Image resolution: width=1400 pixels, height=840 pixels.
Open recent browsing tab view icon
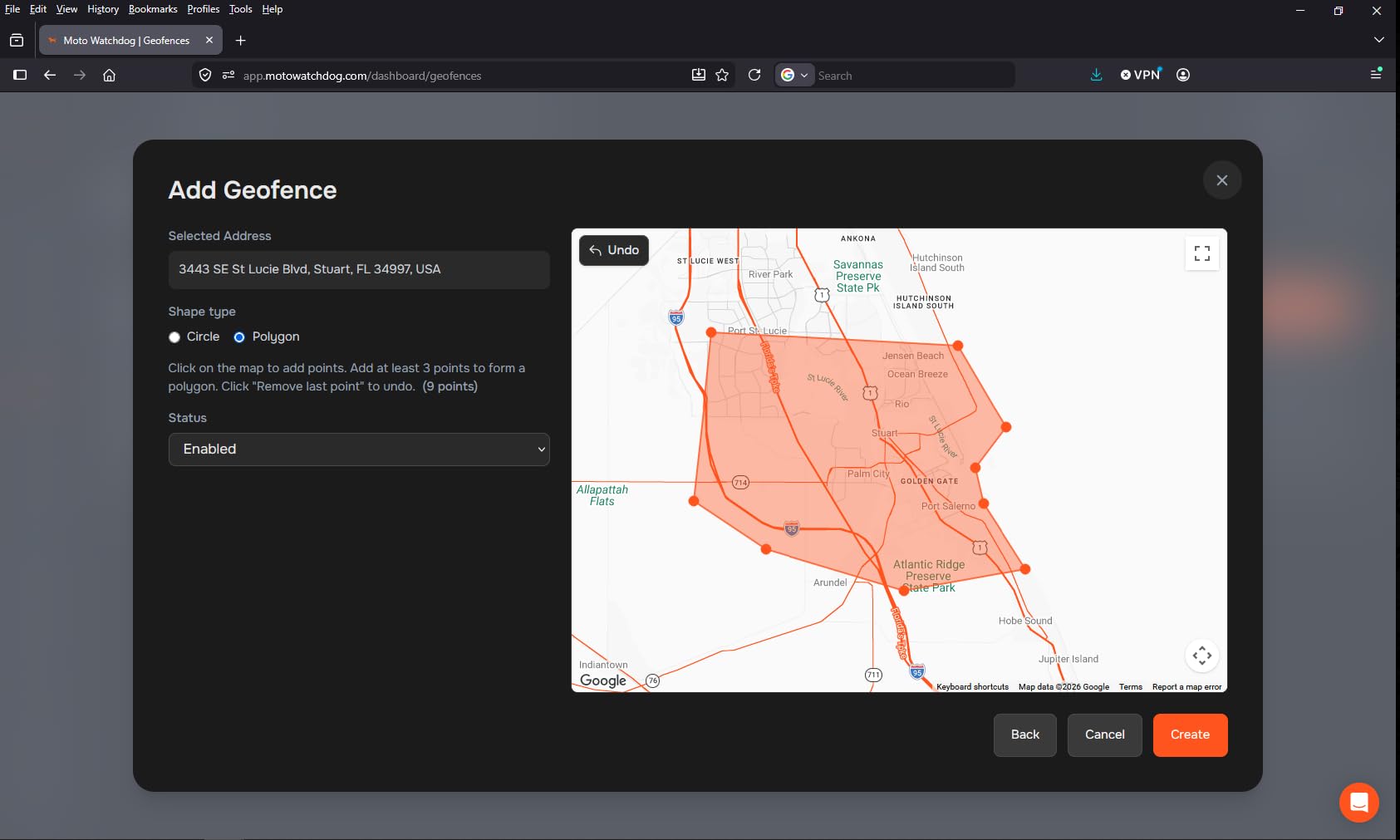[x=17, y=41]
